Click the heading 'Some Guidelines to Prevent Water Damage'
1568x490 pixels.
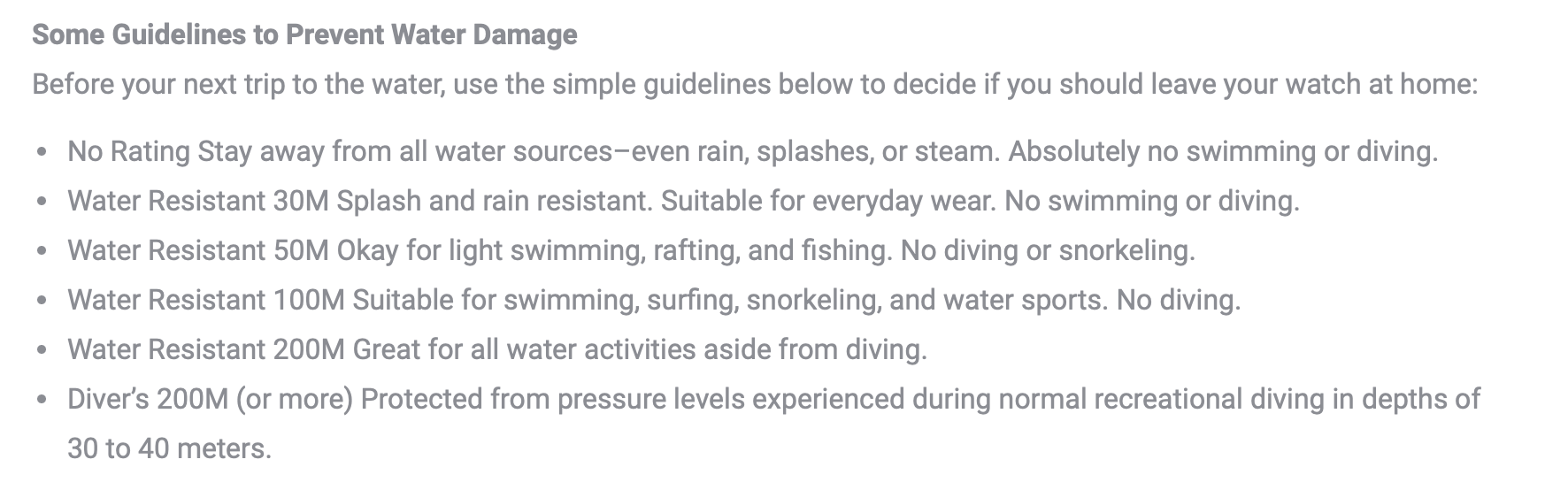point(304,35)
